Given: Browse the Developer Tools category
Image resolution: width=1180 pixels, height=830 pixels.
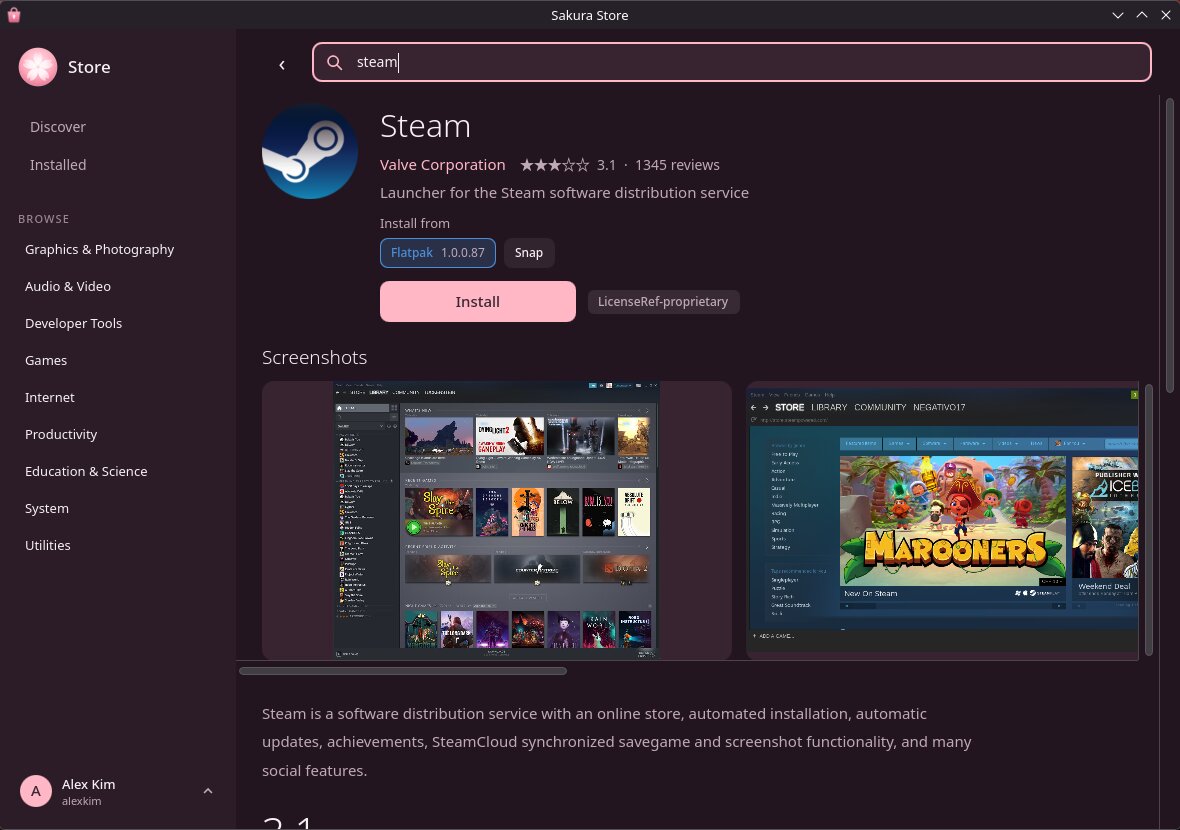Looking at the screenshot, I should (73, 323).
